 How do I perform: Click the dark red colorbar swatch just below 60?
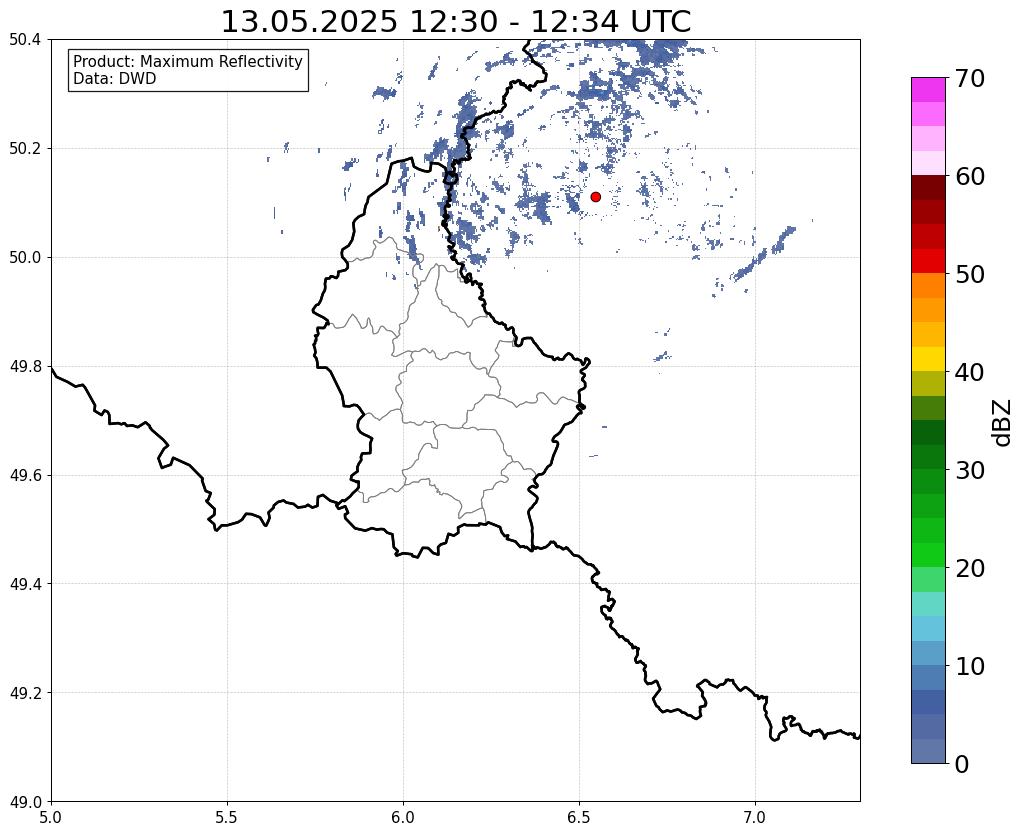coord(928,187)
